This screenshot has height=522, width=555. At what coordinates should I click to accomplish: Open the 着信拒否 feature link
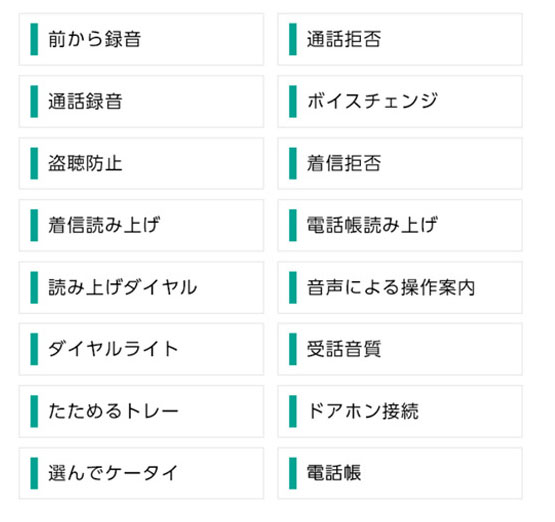click(x=400, y=164)
